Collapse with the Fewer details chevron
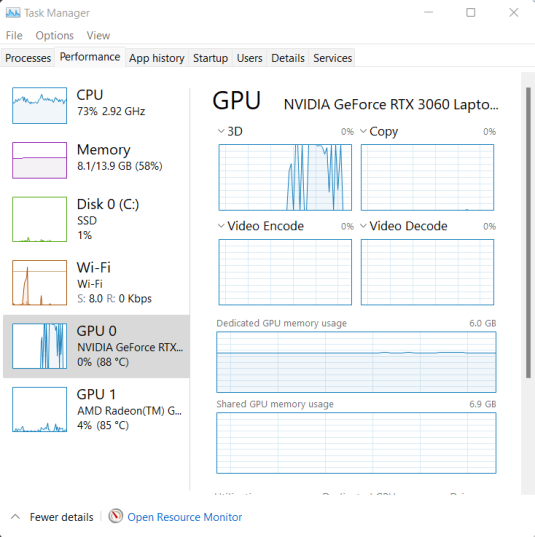Image resolution: width=535 pixels, height=537 pixels. tap(15, 517)
